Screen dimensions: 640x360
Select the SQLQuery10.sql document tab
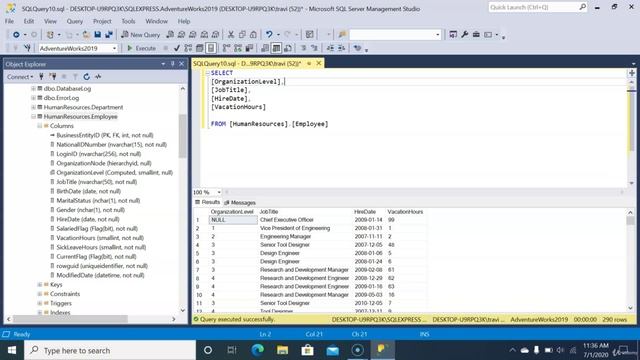[247, 64]
